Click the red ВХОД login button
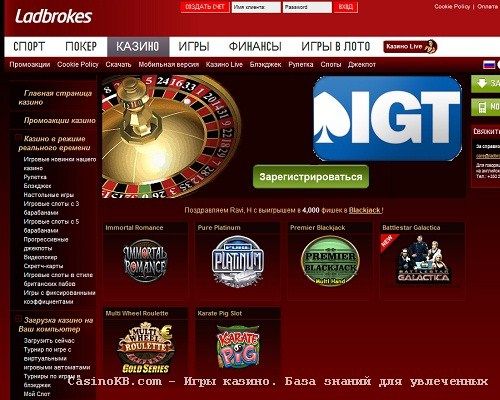 pyautogui.click(x=345, y=7)
